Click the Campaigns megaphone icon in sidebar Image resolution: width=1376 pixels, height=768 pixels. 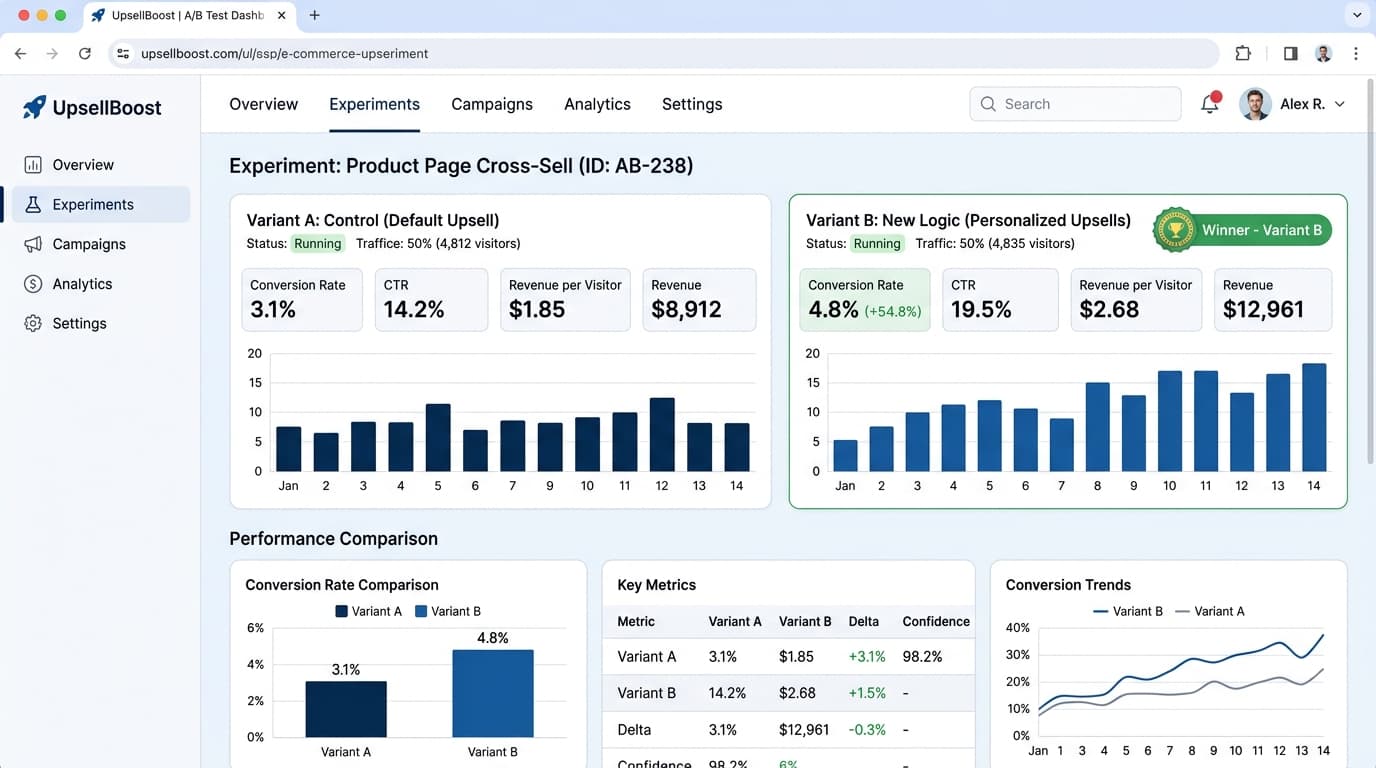coord(33,244)
